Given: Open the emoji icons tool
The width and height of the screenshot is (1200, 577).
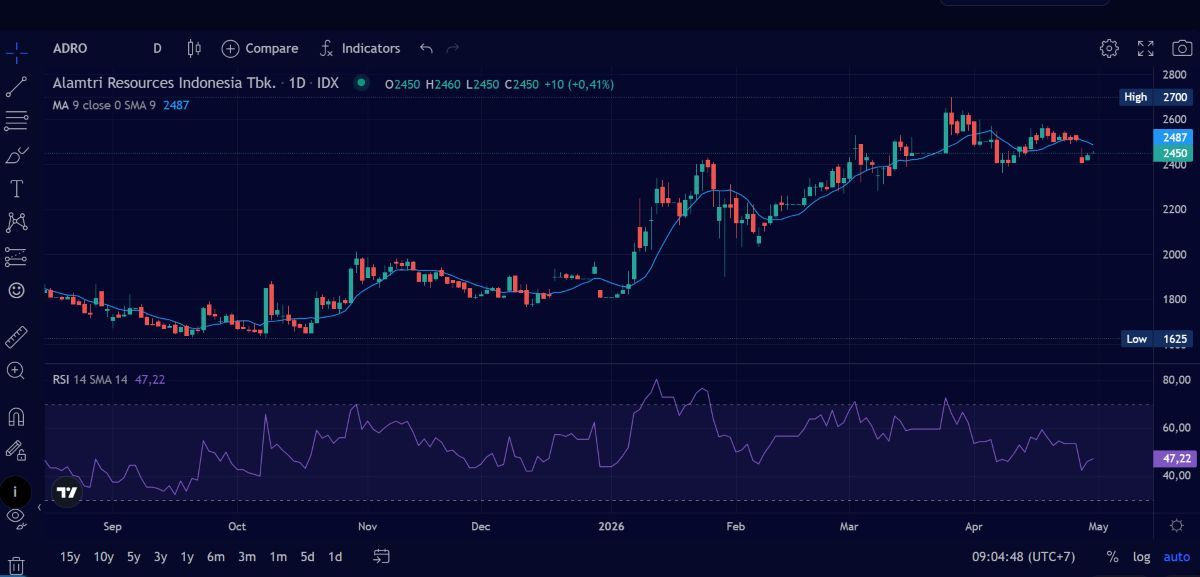Looking at the screenshot, I should tap(16, 290).
